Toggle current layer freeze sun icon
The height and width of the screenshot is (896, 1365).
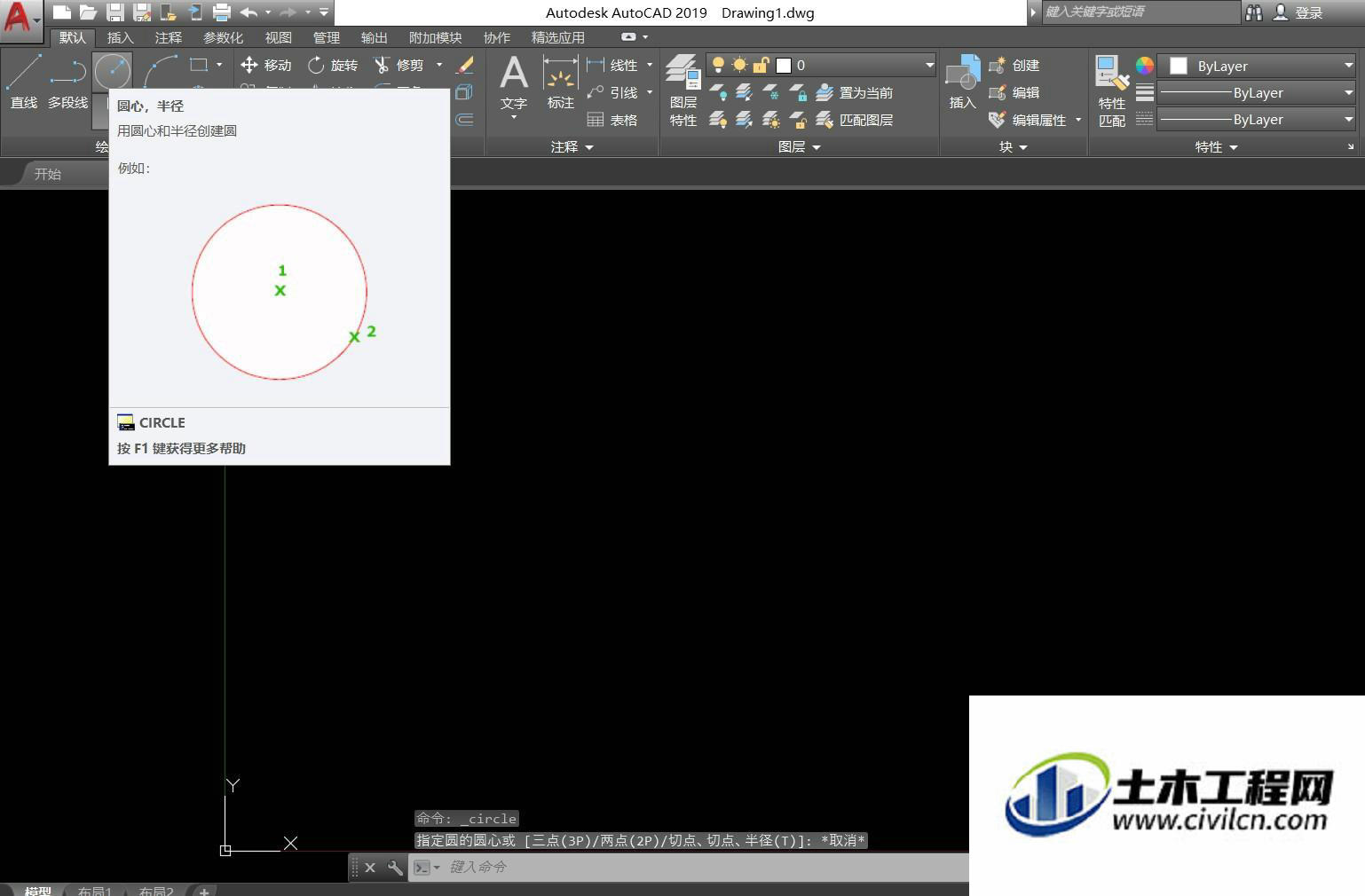739,65
